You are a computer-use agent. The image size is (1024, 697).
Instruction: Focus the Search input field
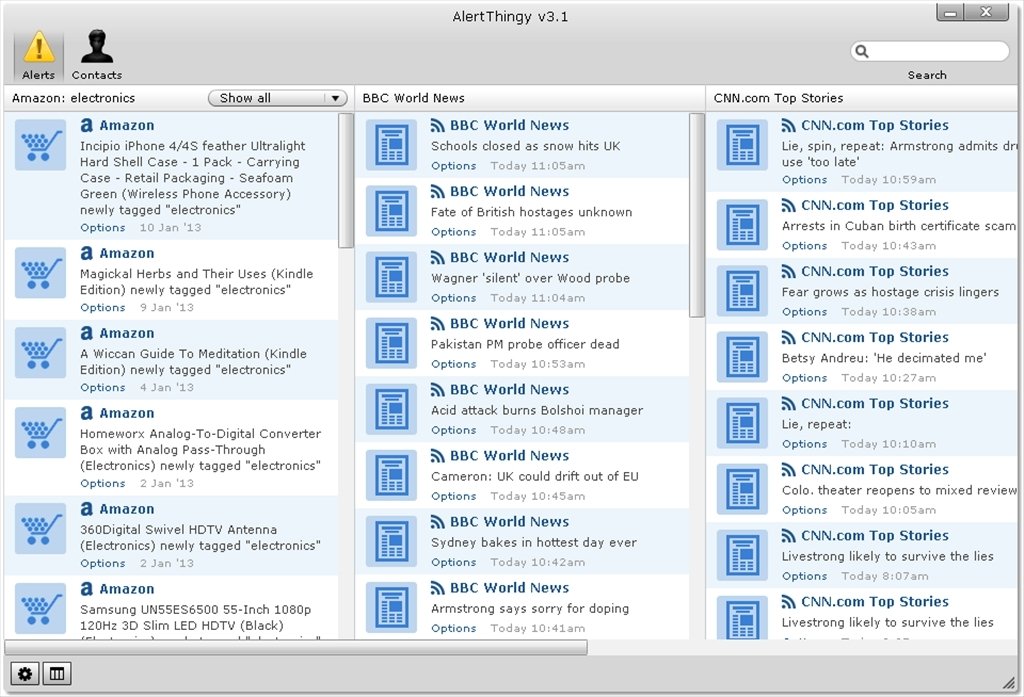click(930, 51)
